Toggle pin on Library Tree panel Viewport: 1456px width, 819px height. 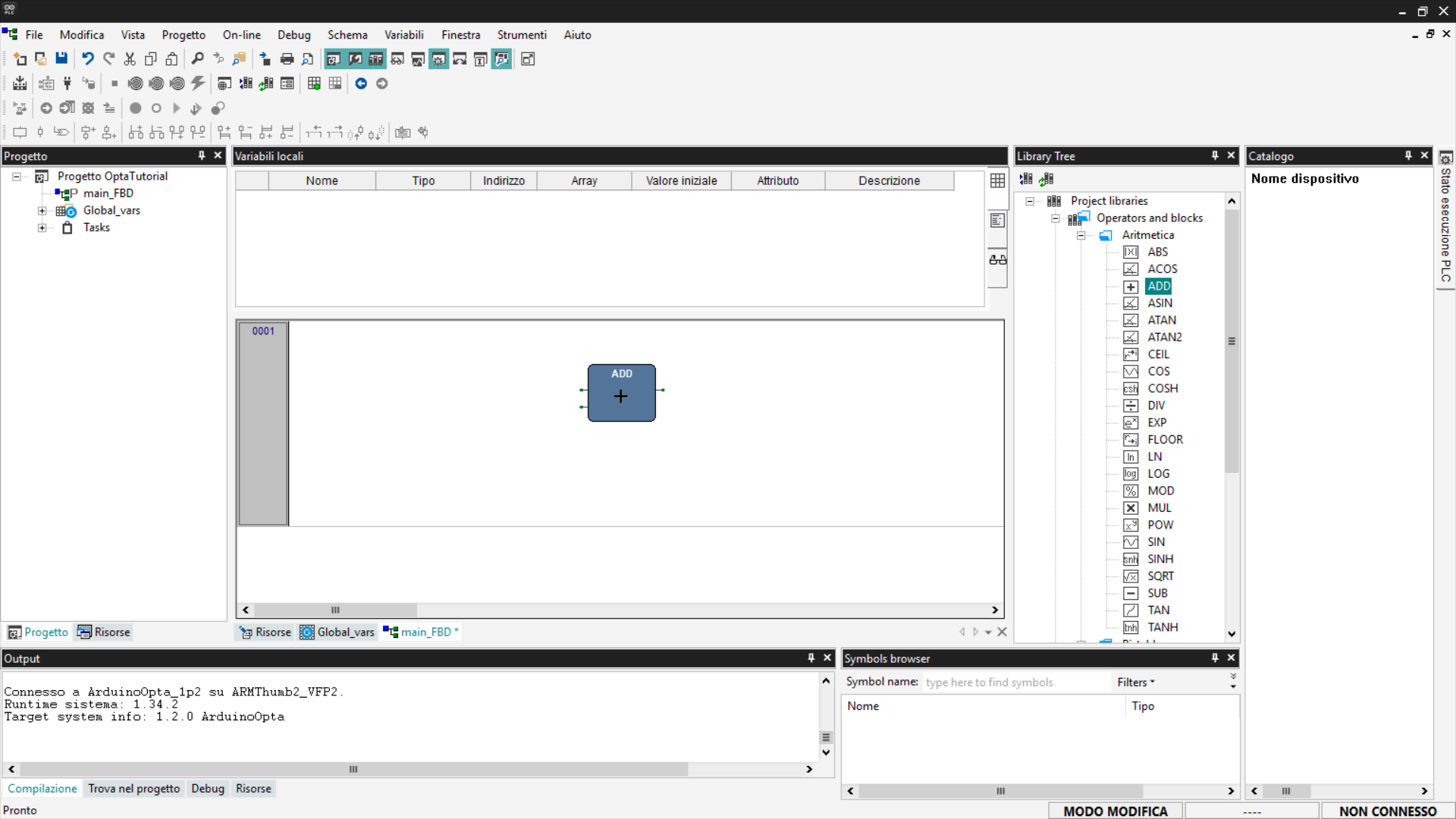1215,155
